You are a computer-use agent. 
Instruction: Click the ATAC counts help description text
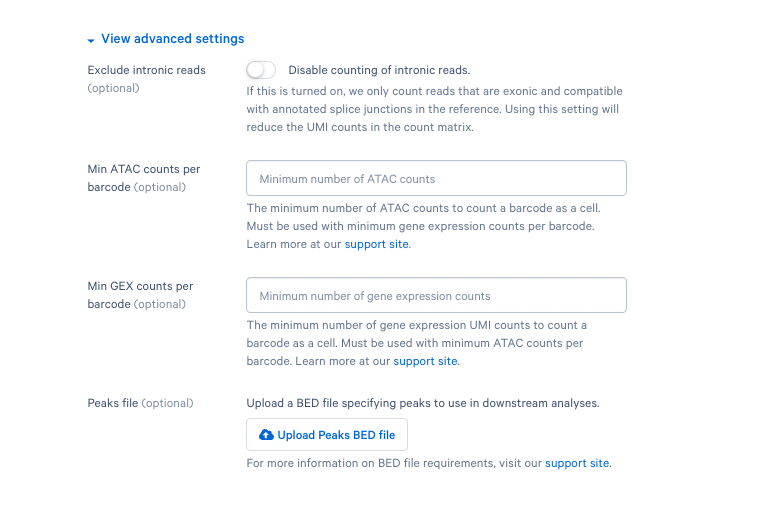[x=424, y=226]
